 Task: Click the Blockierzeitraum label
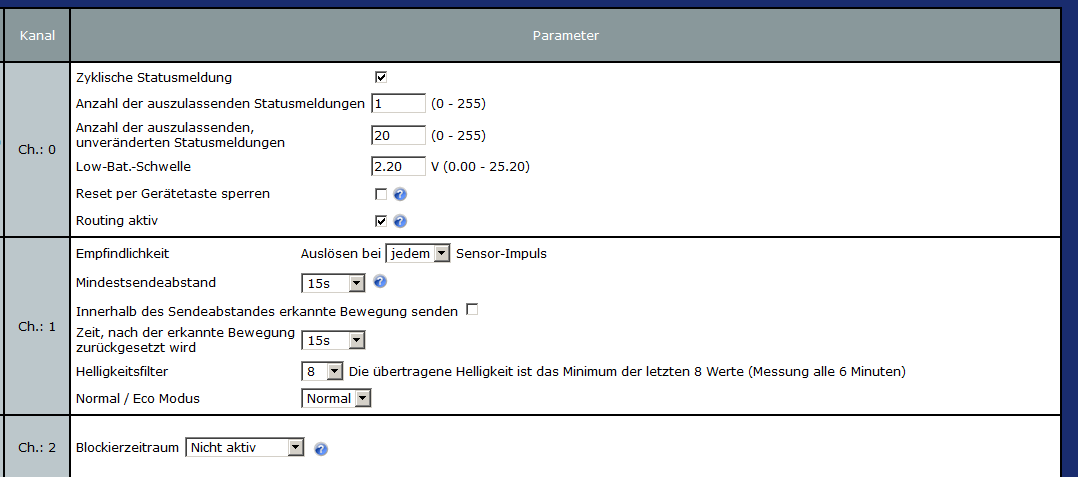[x=128, y=447]
